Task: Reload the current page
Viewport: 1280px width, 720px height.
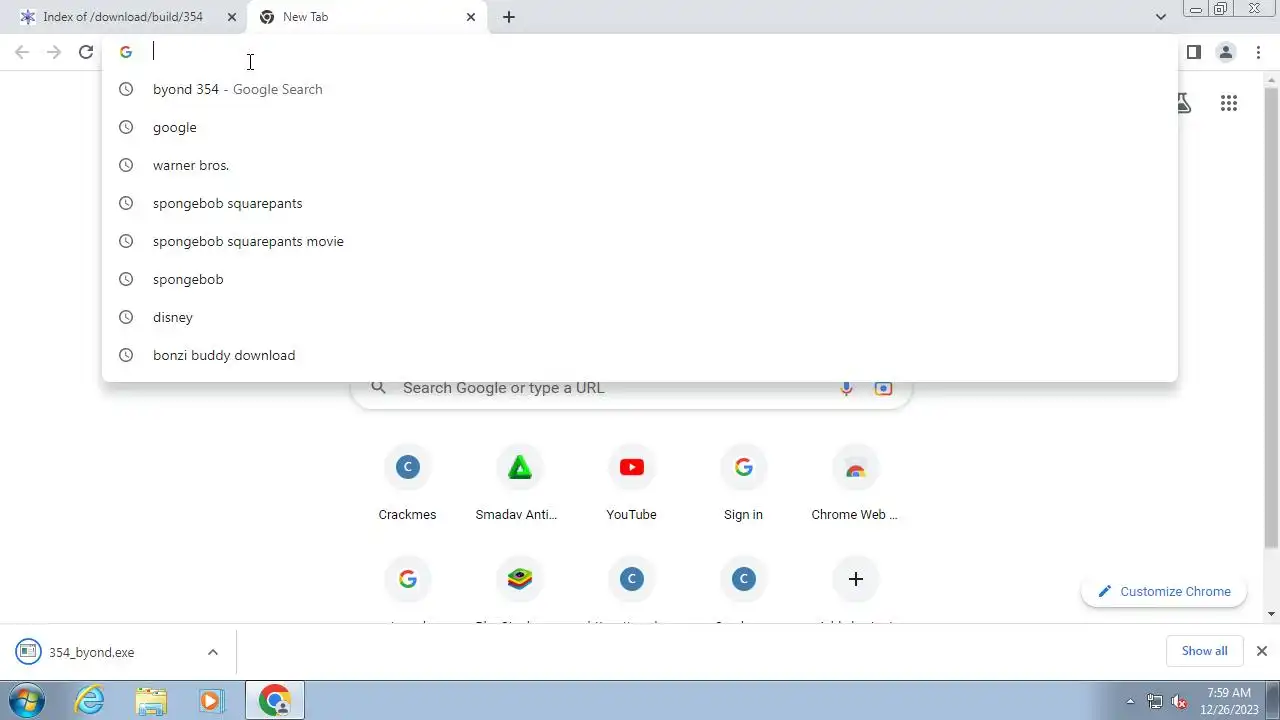Action: (86, 52)
